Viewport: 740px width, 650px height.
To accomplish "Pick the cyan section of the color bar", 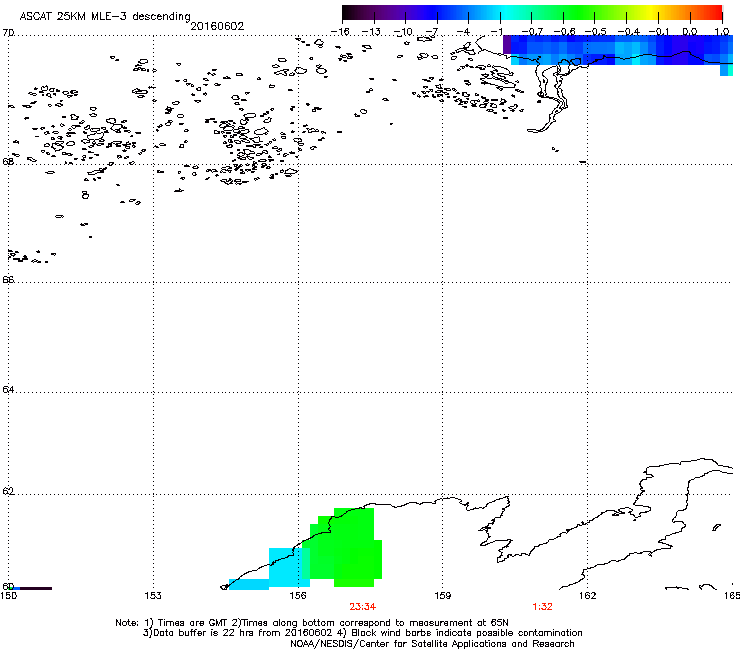I will pyautogui.click(x=505, y=13).
